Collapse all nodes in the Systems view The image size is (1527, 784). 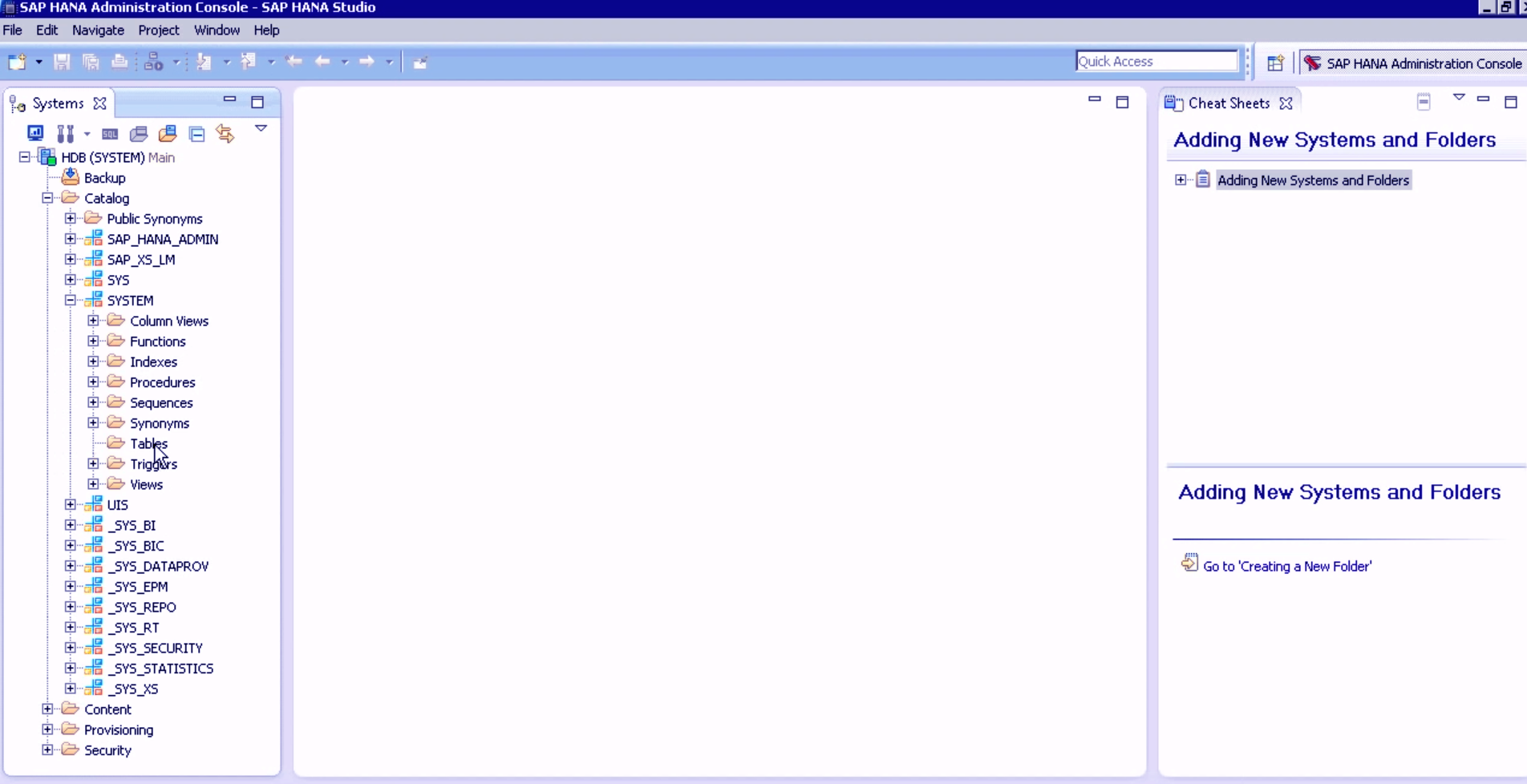click(x=196, y=133)
